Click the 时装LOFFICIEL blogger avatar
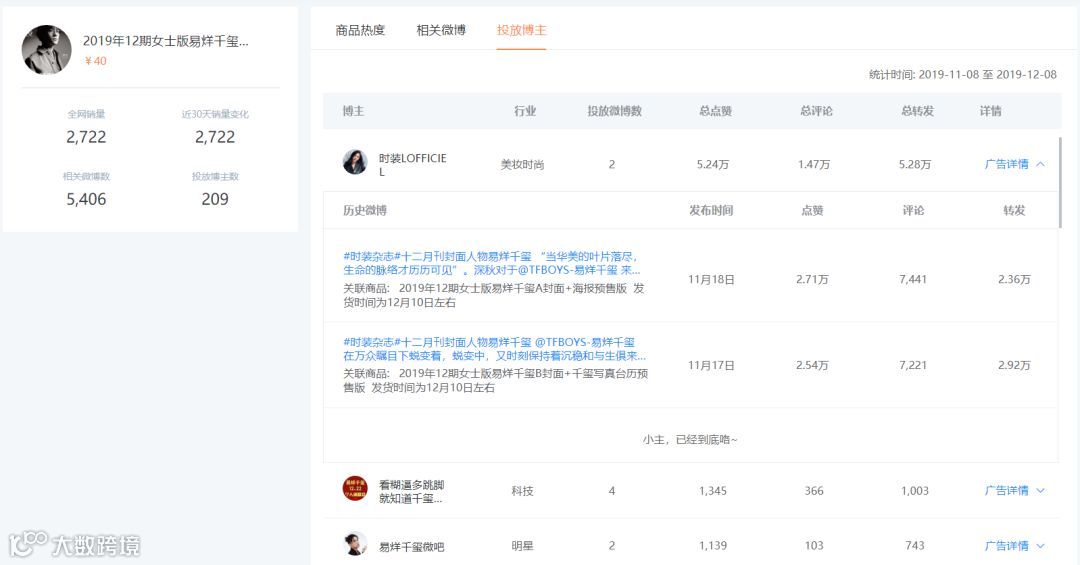Viewport: 1080px width, 565px height. point(355,162)
